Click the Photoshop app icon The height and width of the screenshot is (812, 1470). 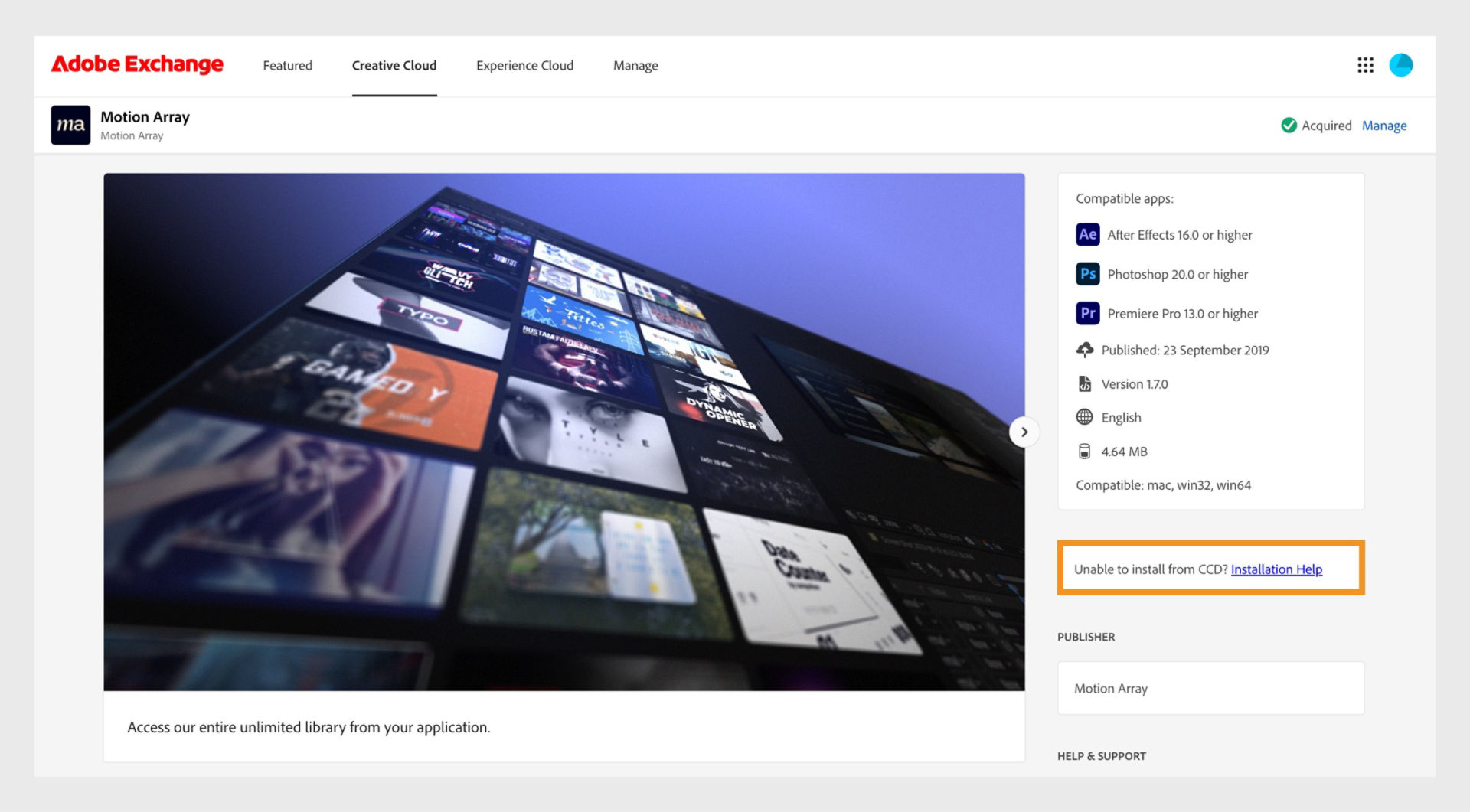tap(1087, 274)
